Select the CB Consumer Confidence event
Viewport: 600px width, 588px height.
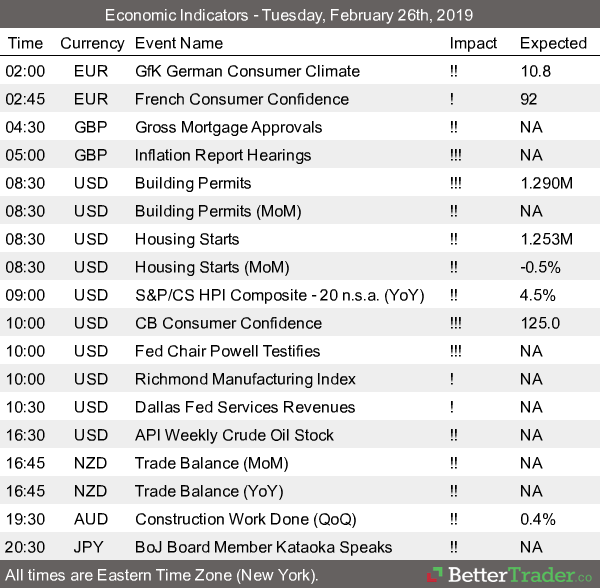(228, 323)
